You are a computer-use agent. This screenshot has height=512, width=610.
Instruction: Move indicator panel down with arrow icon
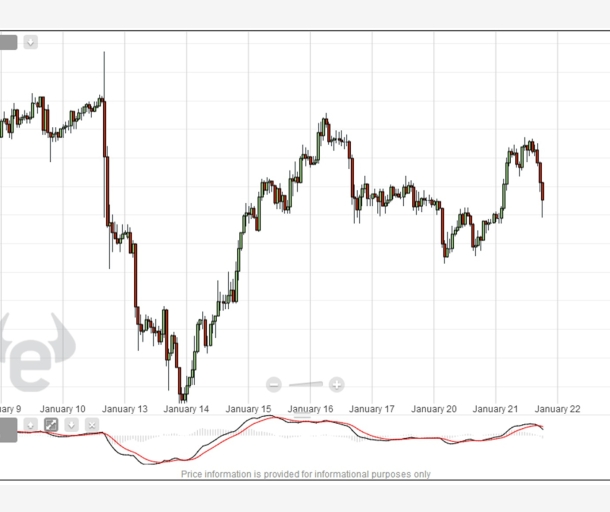pyautogui.click(x=72, y=424)
